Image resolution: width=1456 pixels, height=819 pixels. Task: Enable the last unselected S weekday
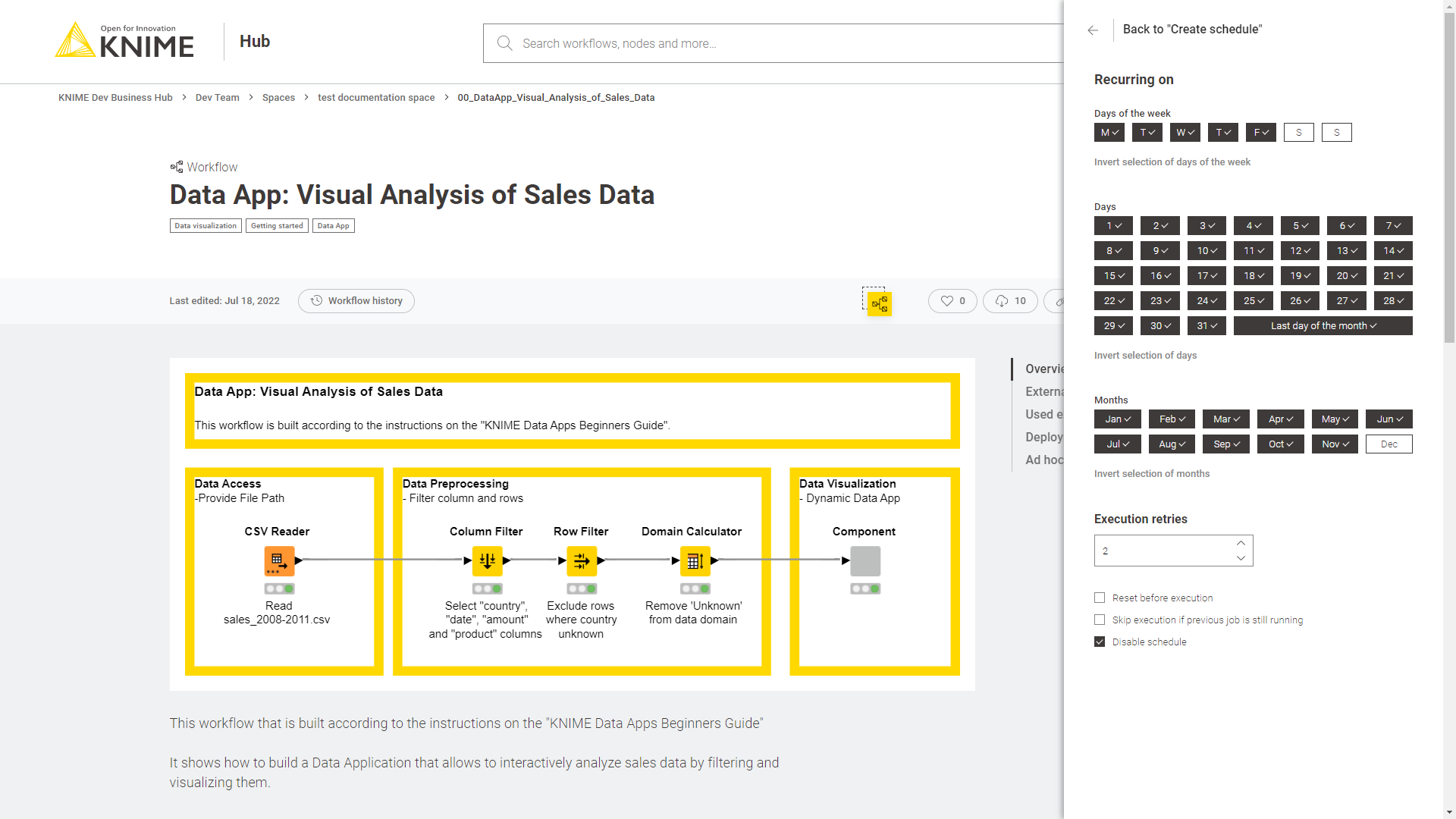point(1337,133)
